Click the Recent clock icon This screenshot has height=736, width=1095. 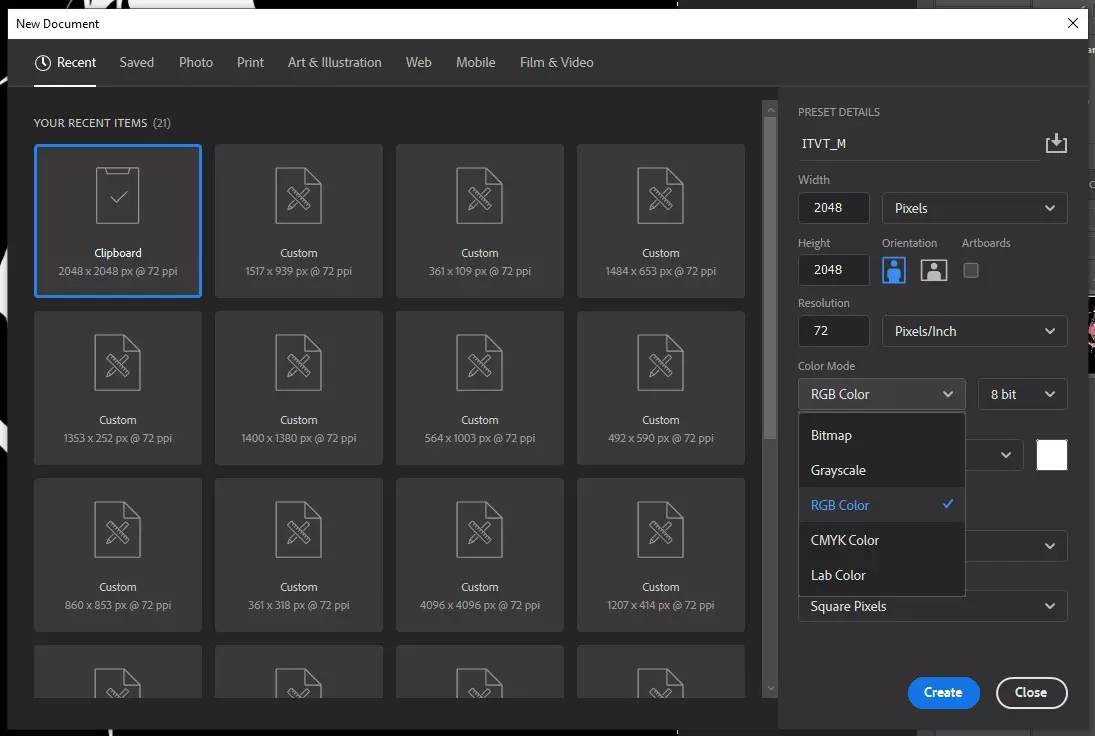tap(43, 63)
